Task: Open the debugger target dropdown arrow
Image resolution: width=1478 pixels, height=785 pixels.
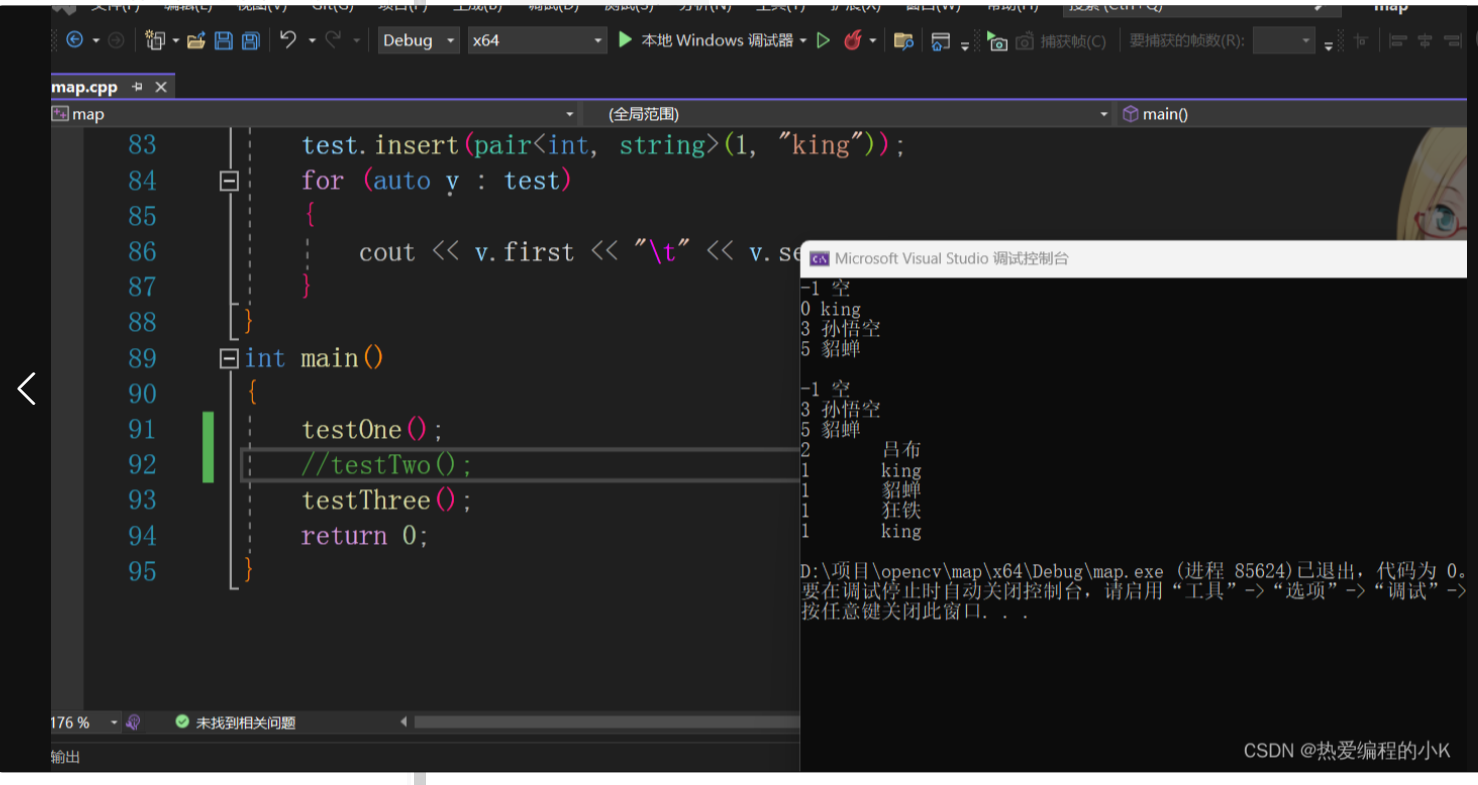Action: click(x=803, y=41)
